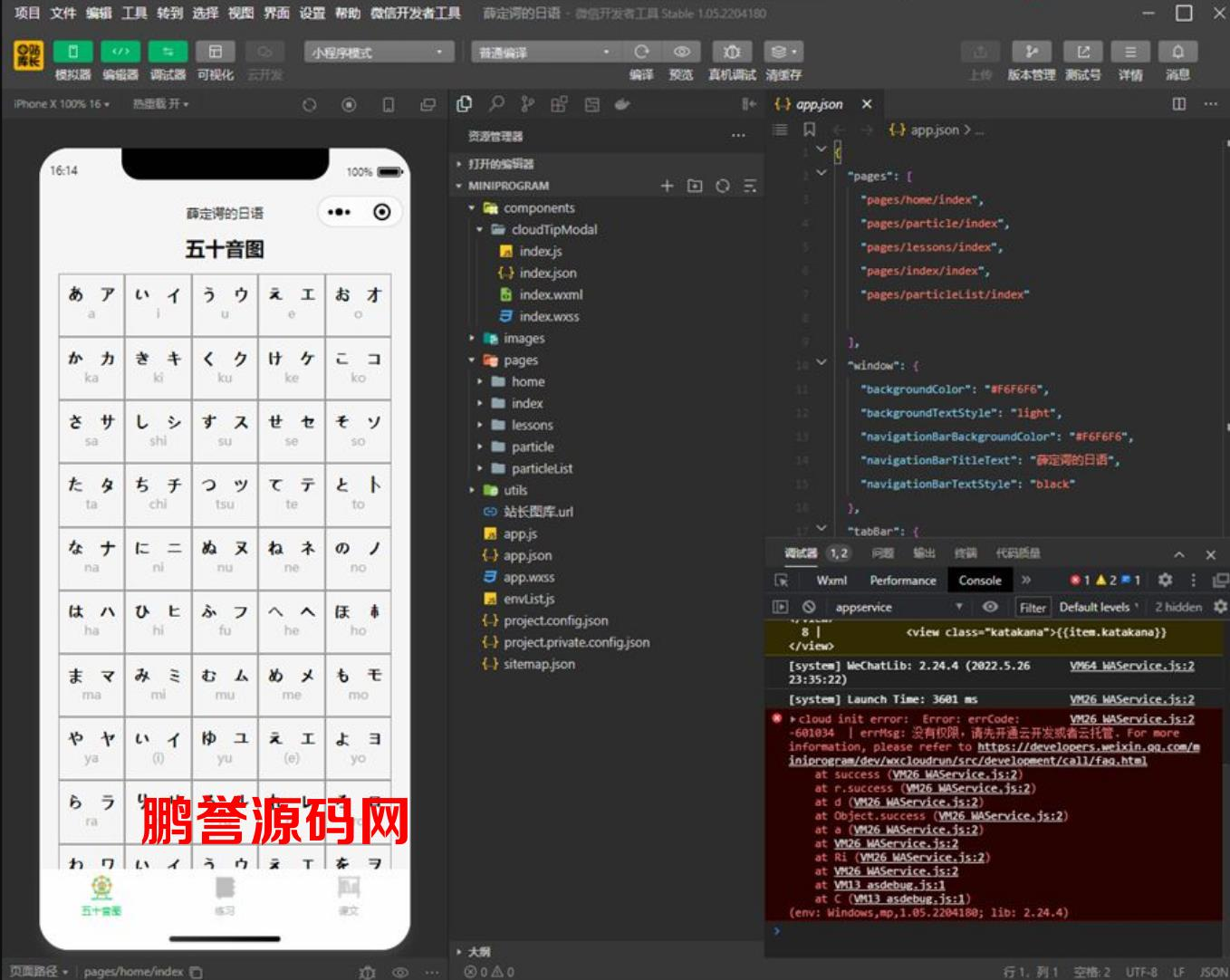This screenshot has width=1230, height=980.
Task: Open the devtools settings gear icon
Action: [x=1166, y=580]
